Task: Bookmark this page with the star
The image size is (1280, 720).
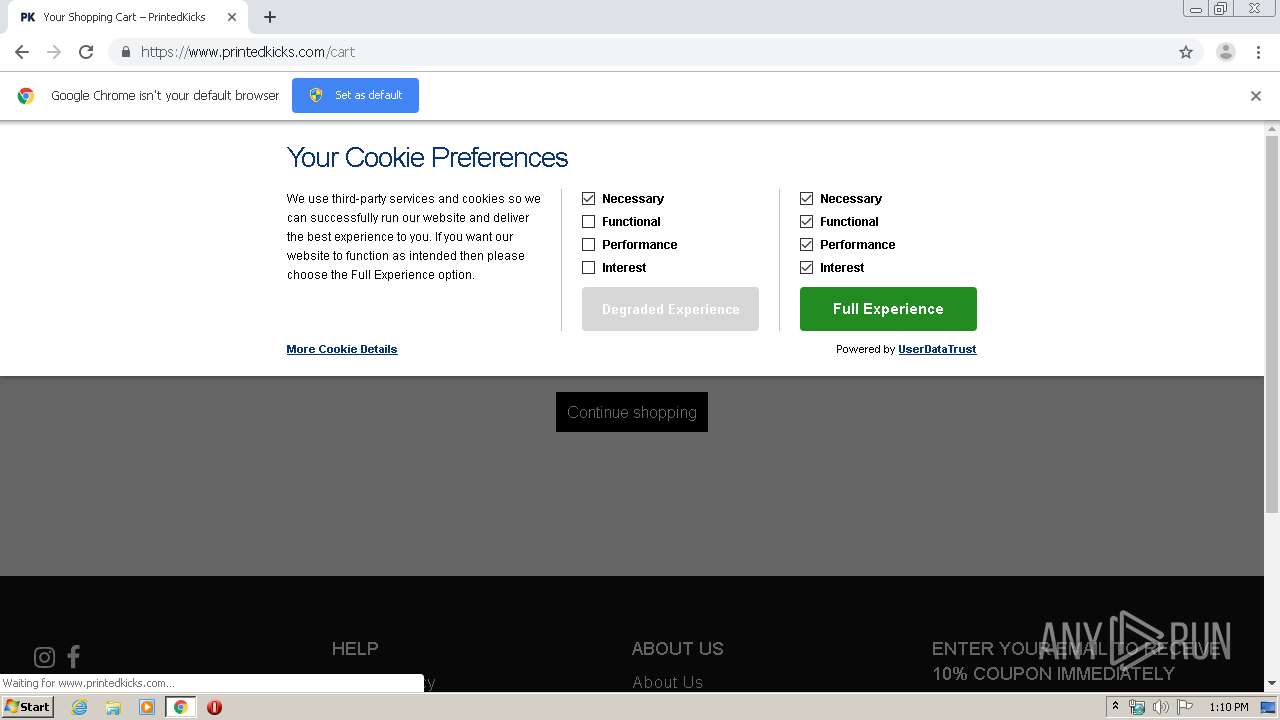Action: pyautogui.click(x=1186, y=52)
